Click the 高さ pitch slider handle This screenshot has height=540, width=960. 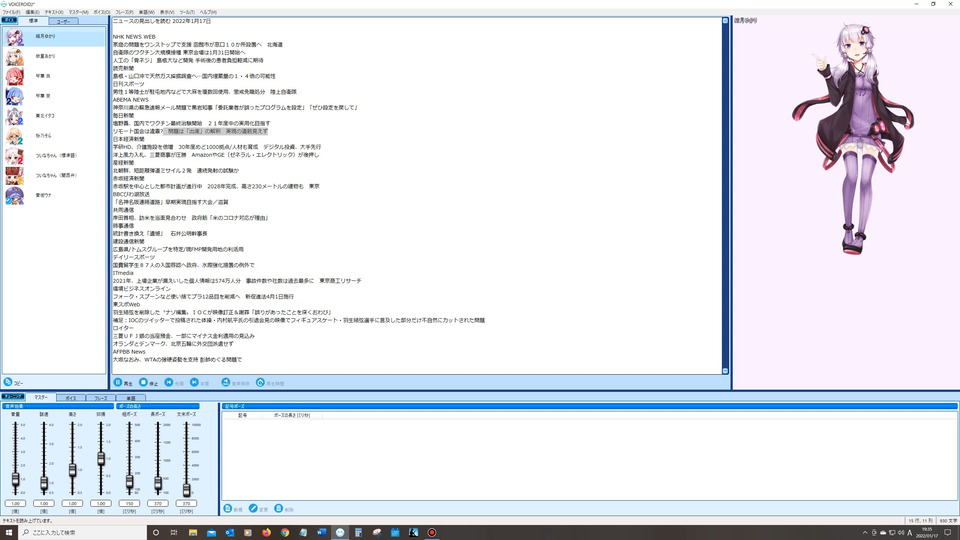point(72,470)
